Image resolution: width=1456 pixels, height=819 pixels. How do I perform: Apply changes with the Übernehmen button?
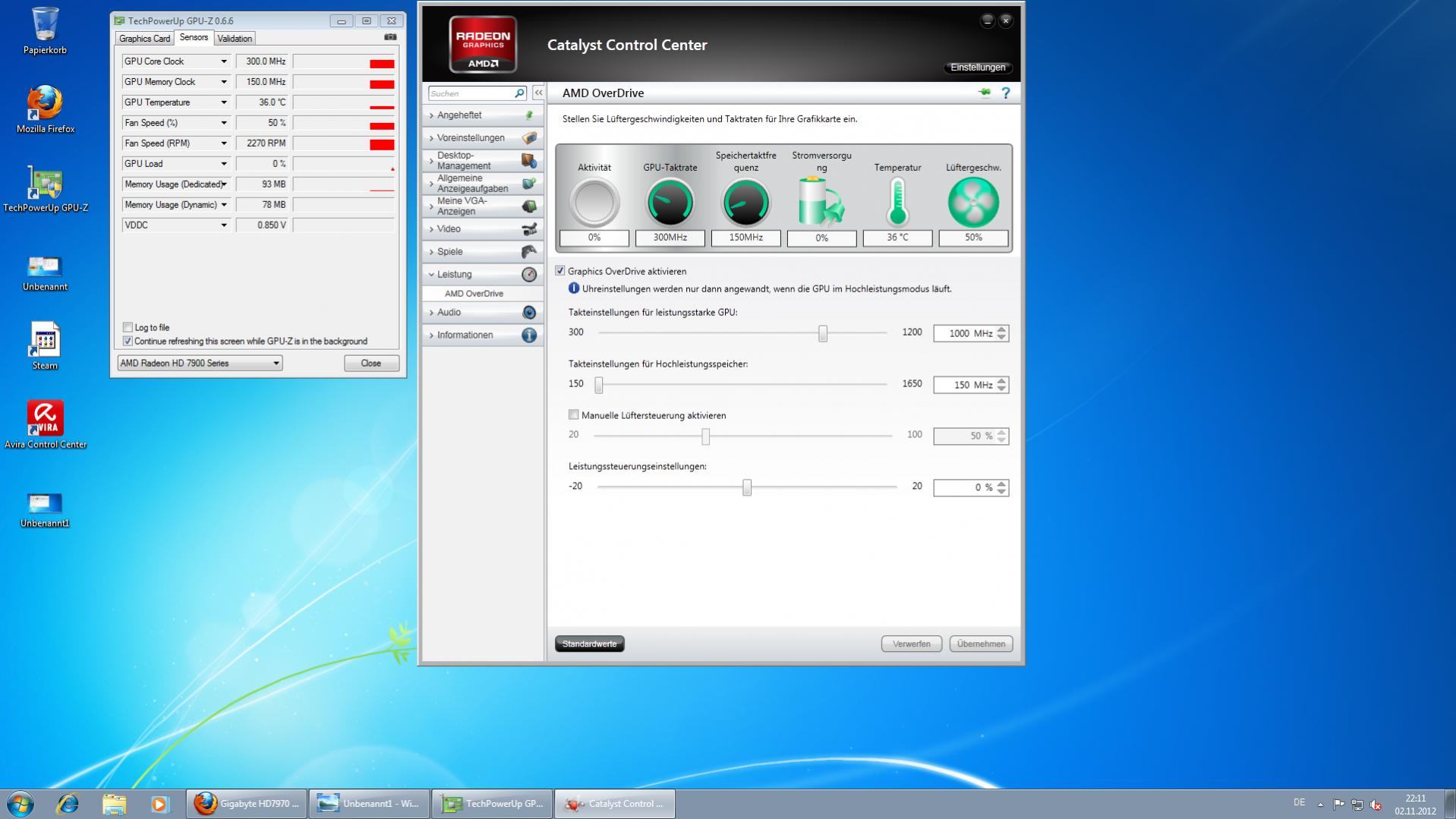click(981, 644)
